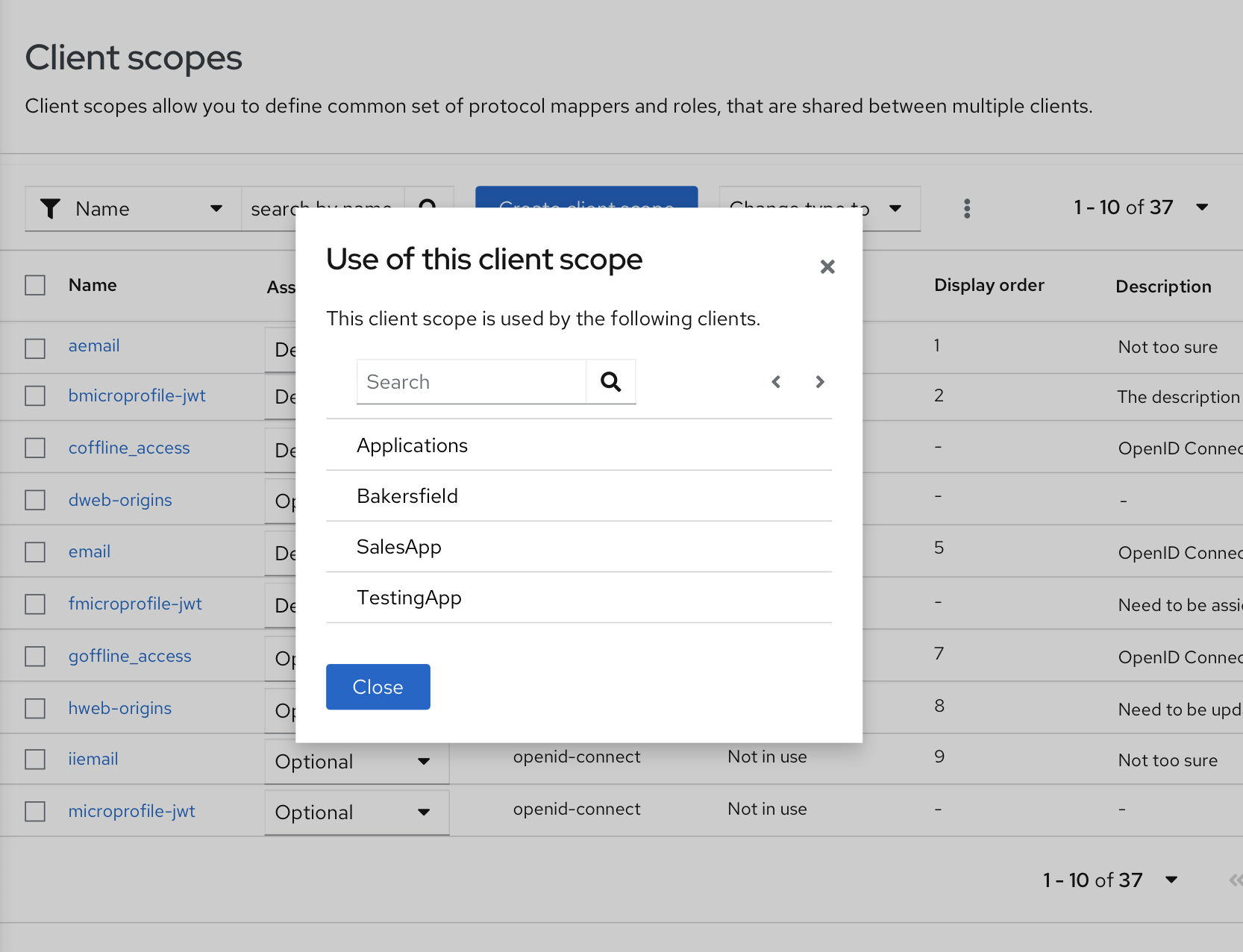Dismiss the dialog using the X icon
Image resolution: width=1243 pixels, height=952 pixels.
[827, 266]
